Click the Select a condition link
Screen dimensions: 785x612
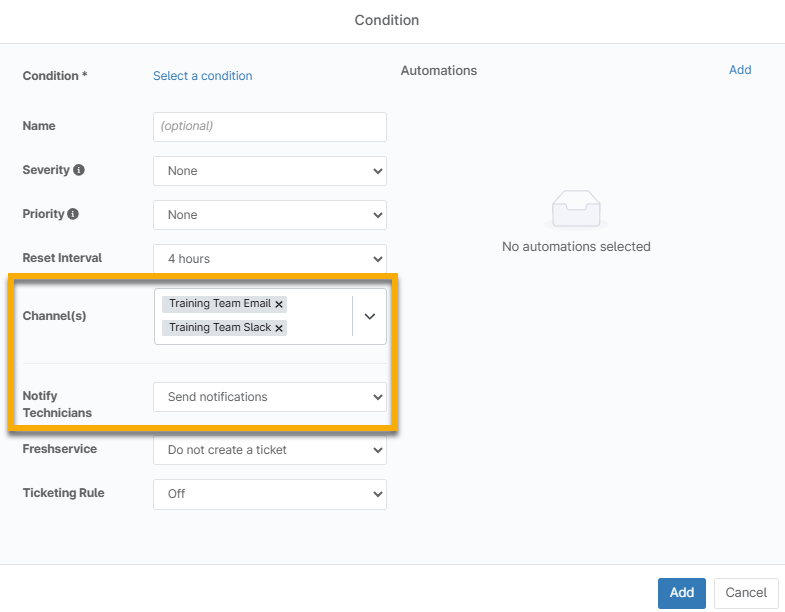[x=202, y=76]
